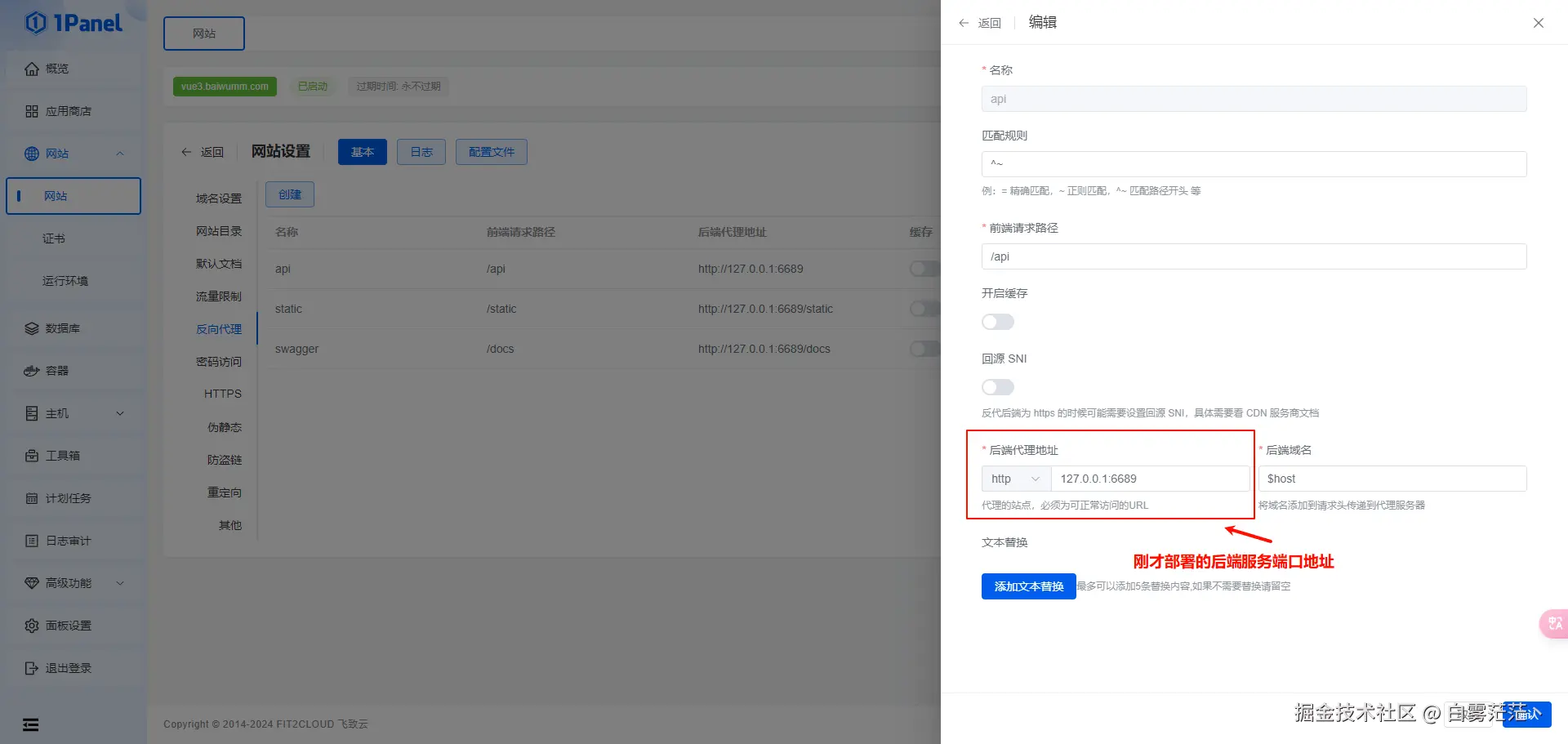Click the 网站 button in top bar
The image size is (1568, 744).
click(204, 33)
